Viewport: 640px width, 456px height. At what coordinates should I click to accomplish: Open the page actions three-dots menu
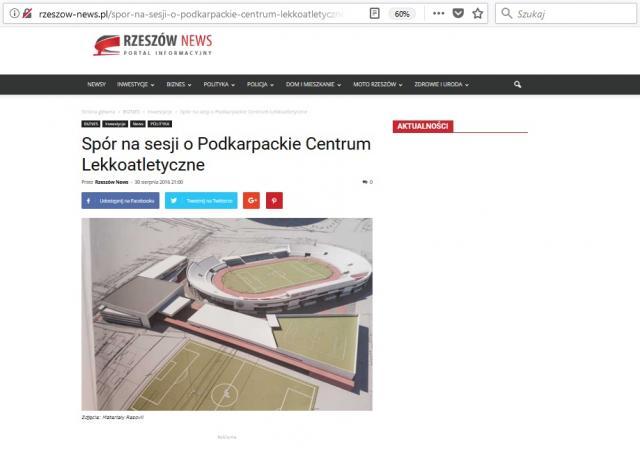pyautogui.click(x=438, y=13)
